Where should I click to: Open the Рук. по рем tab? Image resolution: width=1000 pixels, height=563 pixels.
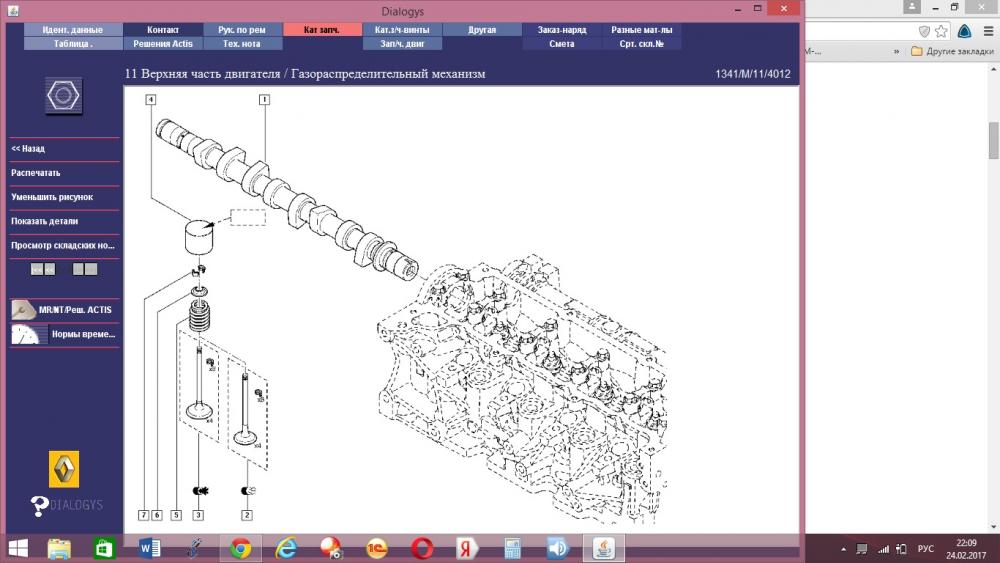click(242, 29)
